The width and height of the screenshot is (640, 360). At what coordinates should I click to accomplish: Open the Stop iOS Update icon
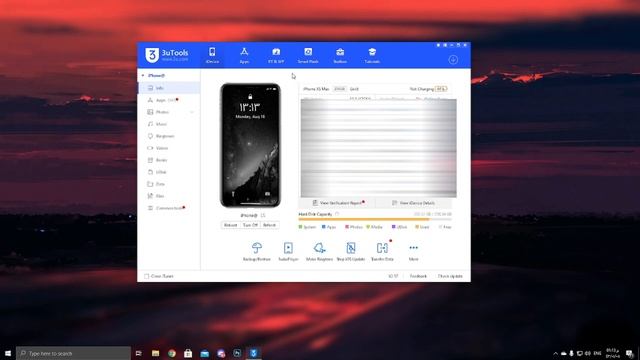coord(351,248)
